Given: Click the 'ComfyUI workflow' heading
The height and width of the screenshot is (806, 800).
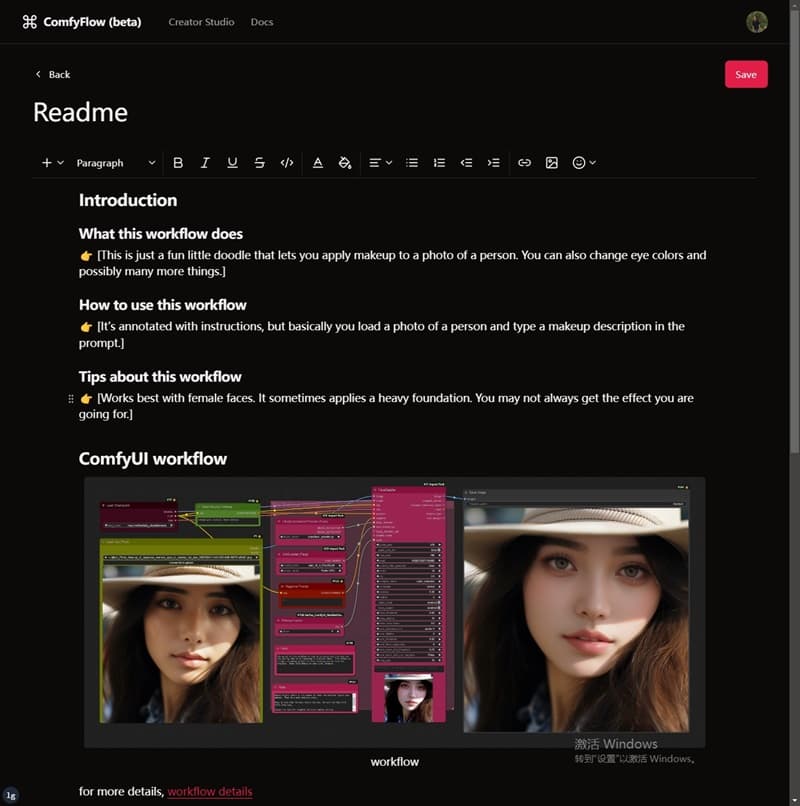Looking at the screenshot, I should [153, 459].
